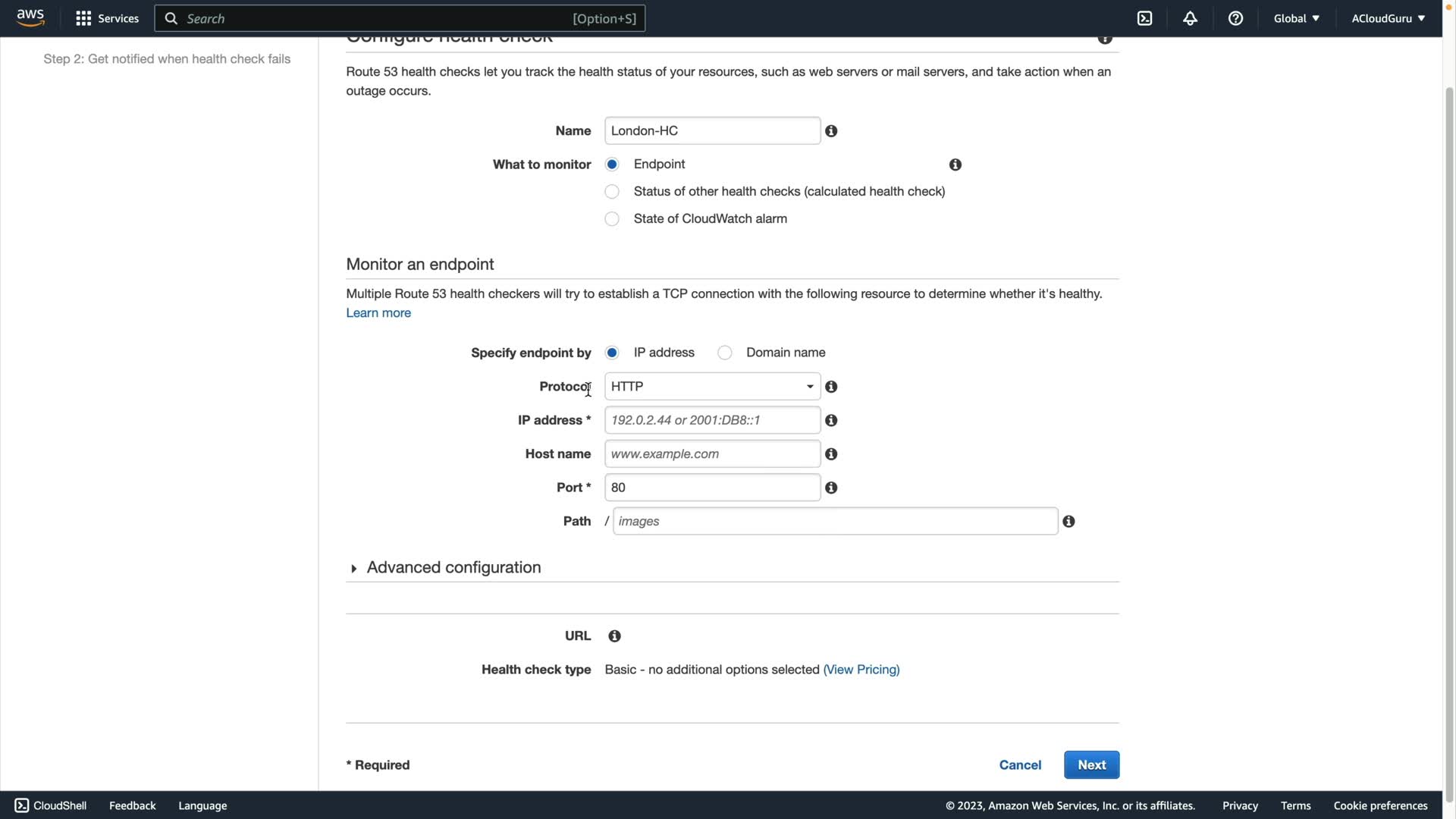Open the View Pricing link

click(861, 670)
